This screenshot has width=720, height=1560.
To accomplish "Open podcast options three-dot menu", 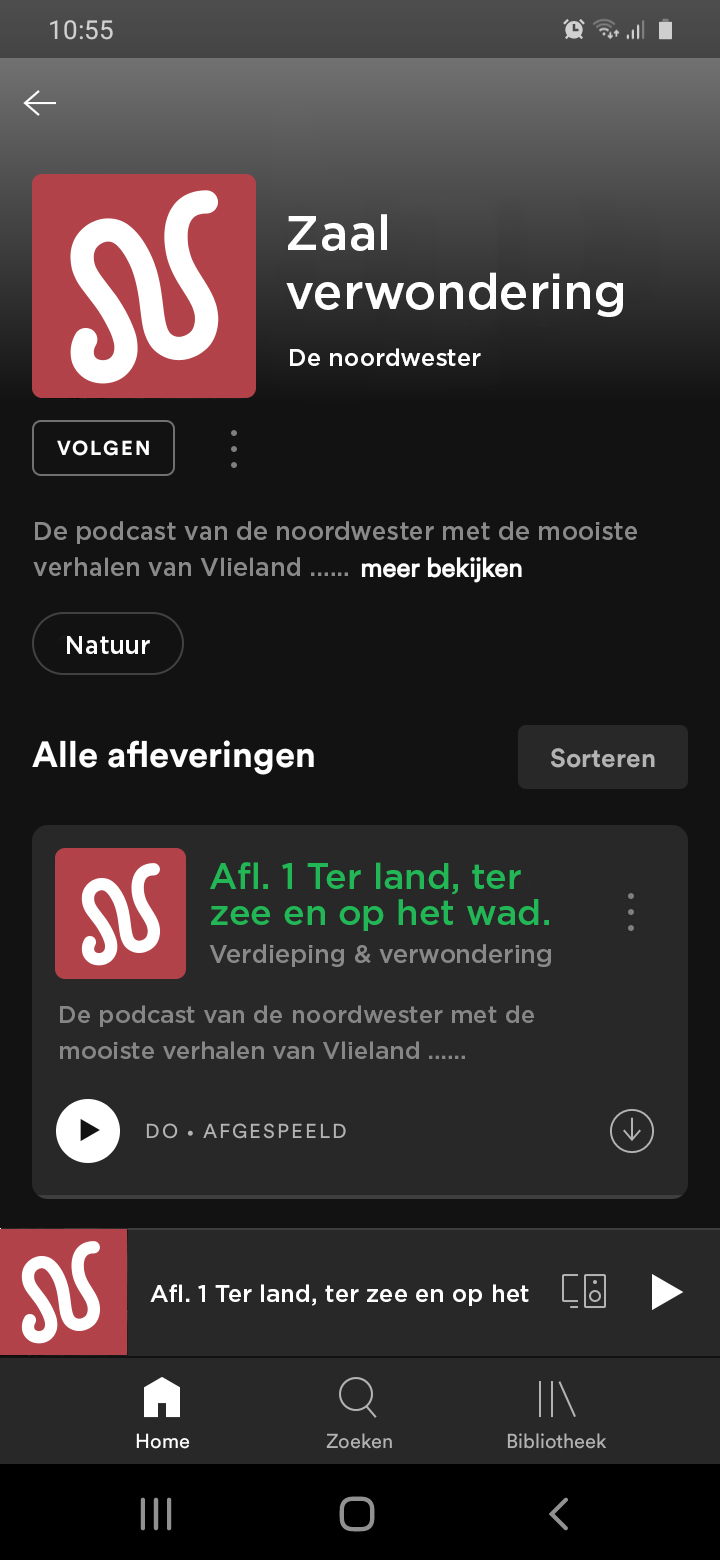I will [234, 449].
